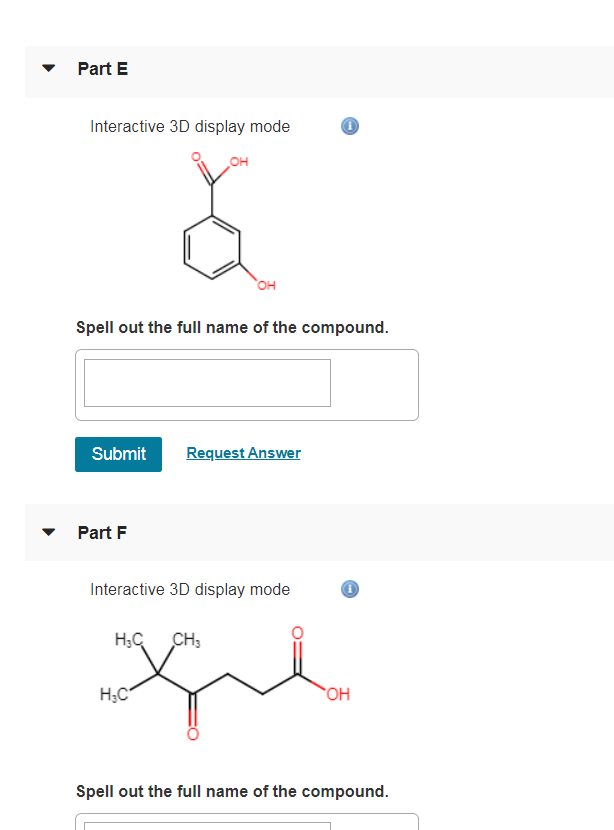Select the Part E section header

tap(102, 68)
